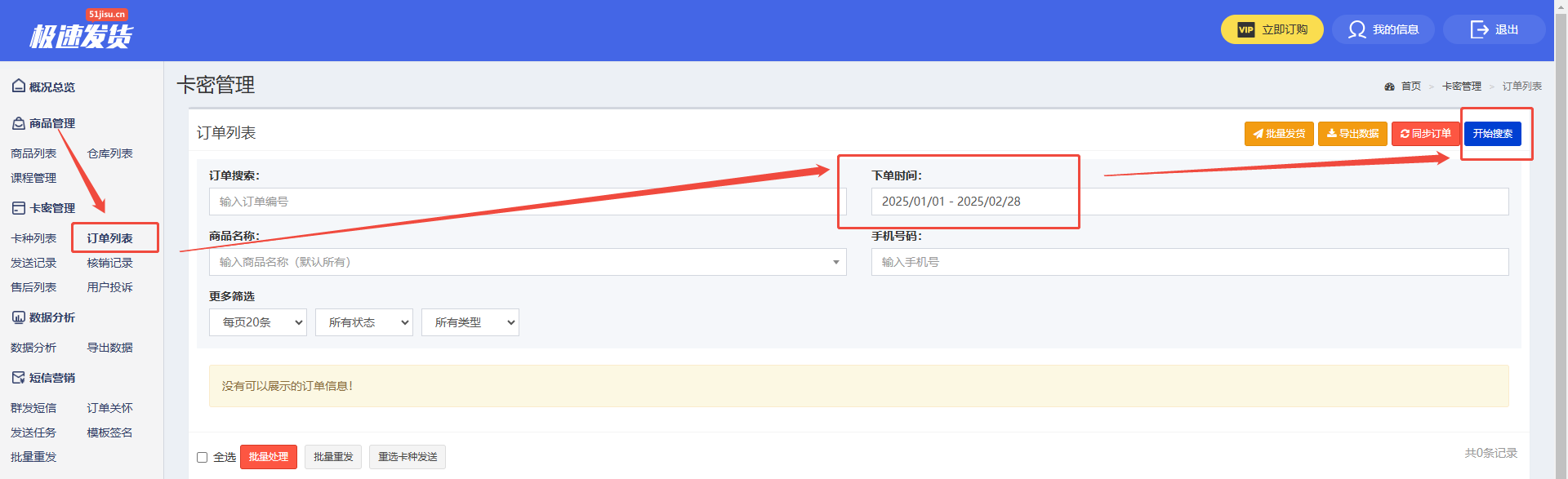The image size is (1568, 479).
Task: Click the 短信营销 mail icon
Action: (18, 378)
